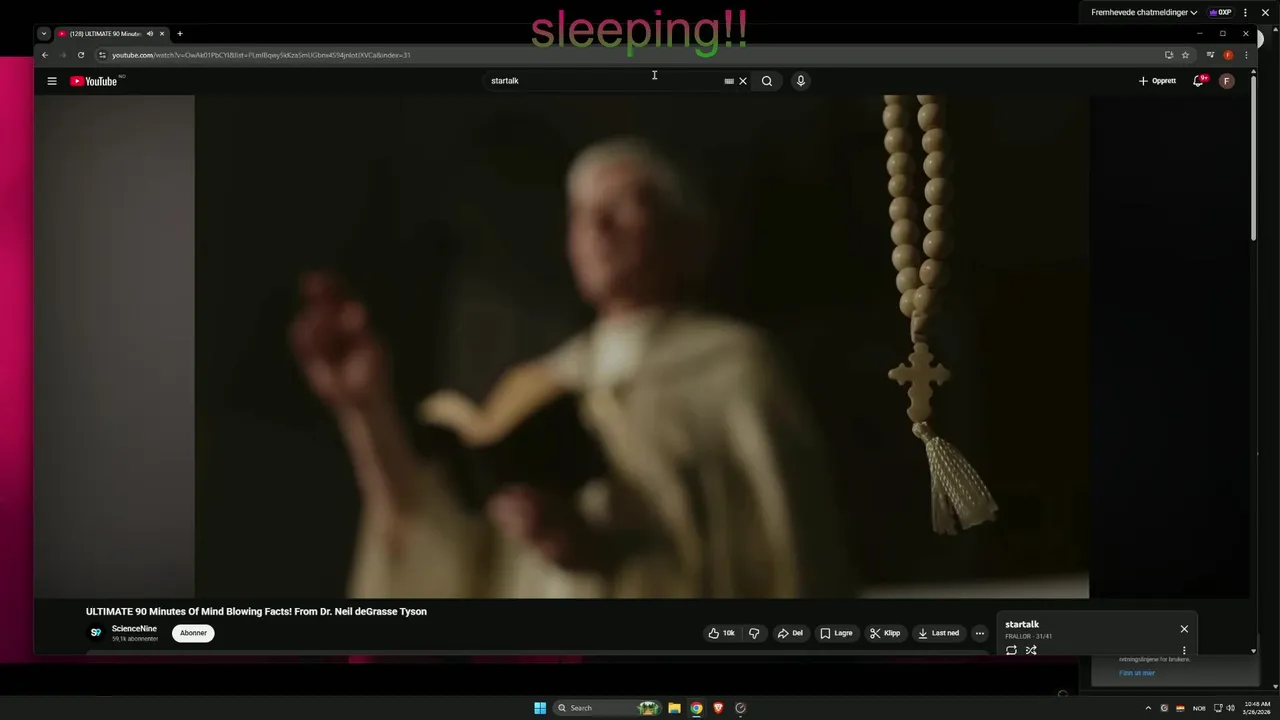Open the Chrome profile avatar
1280x720 pixels.
pyautogui.click(x=1228, y=55)
